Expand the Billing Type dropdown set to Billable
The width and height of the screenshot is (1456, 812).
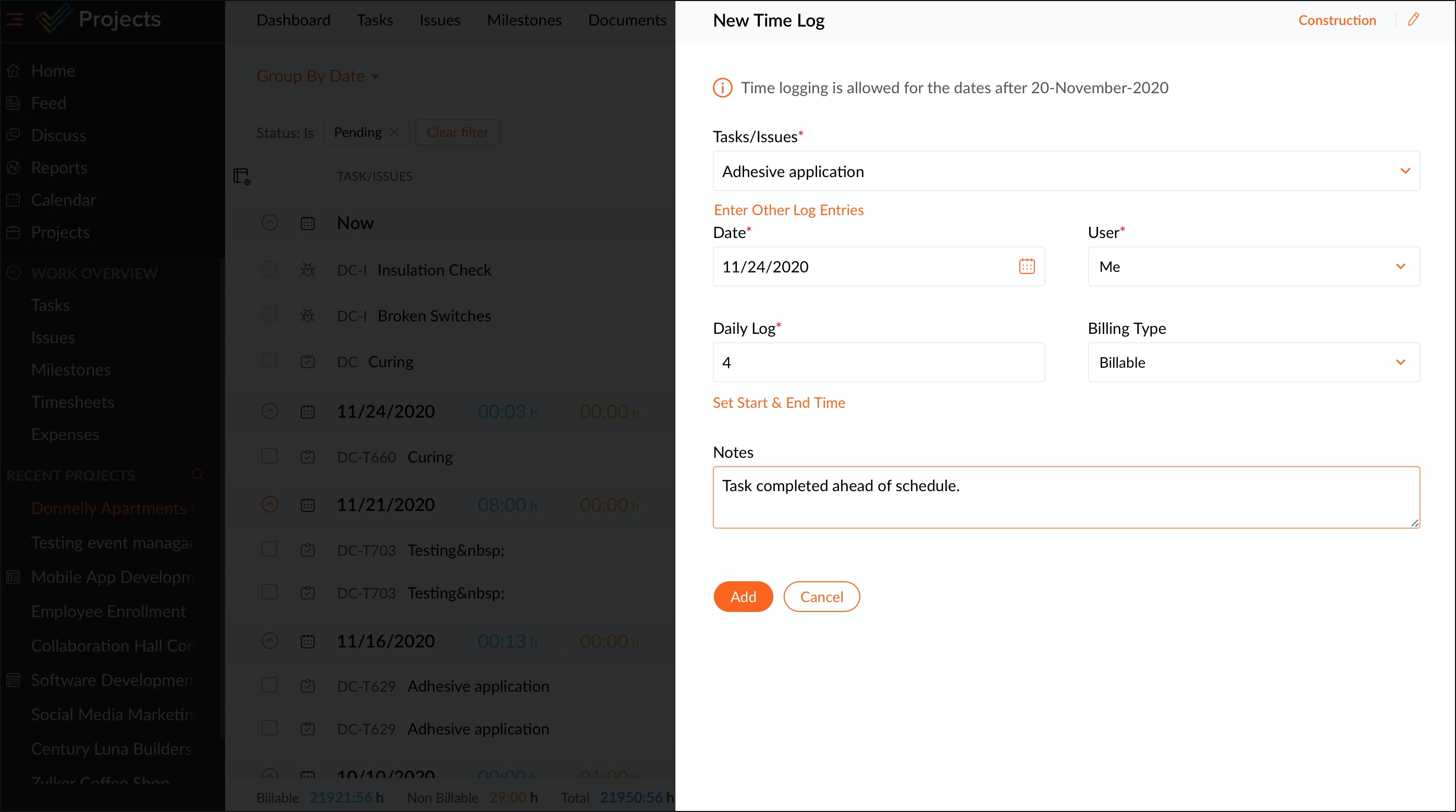pos(1253,362)
